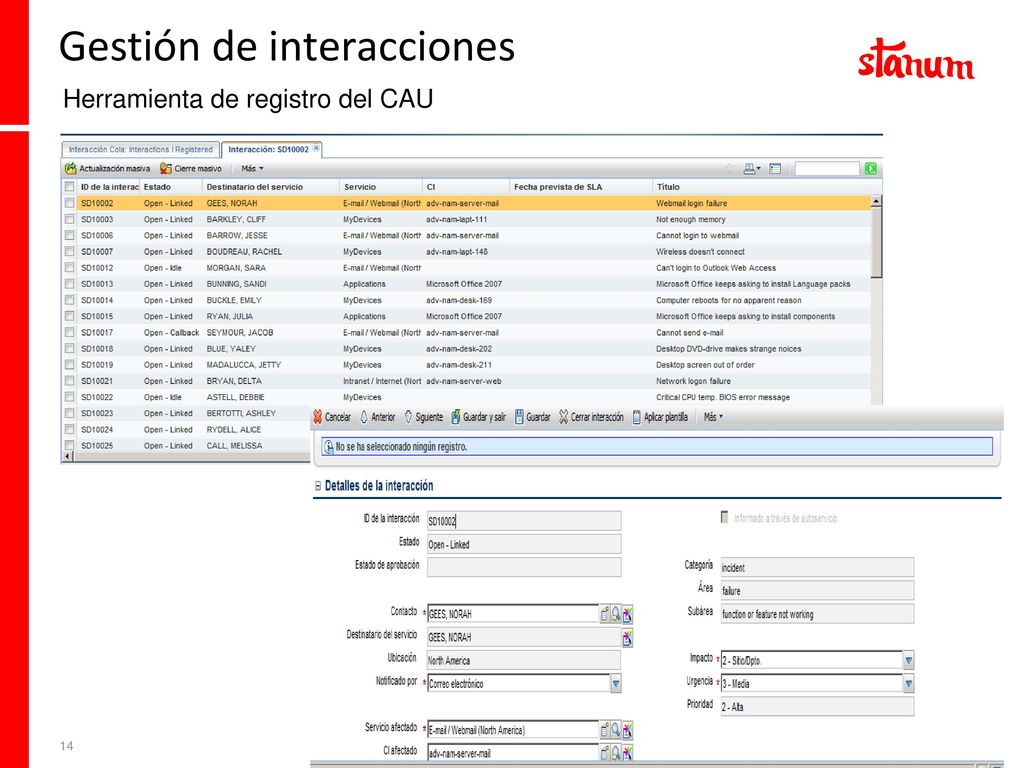Close the Interacción: SD10002 tab
The width and height of the screenshot is (1024, 768).
point(316,148)
